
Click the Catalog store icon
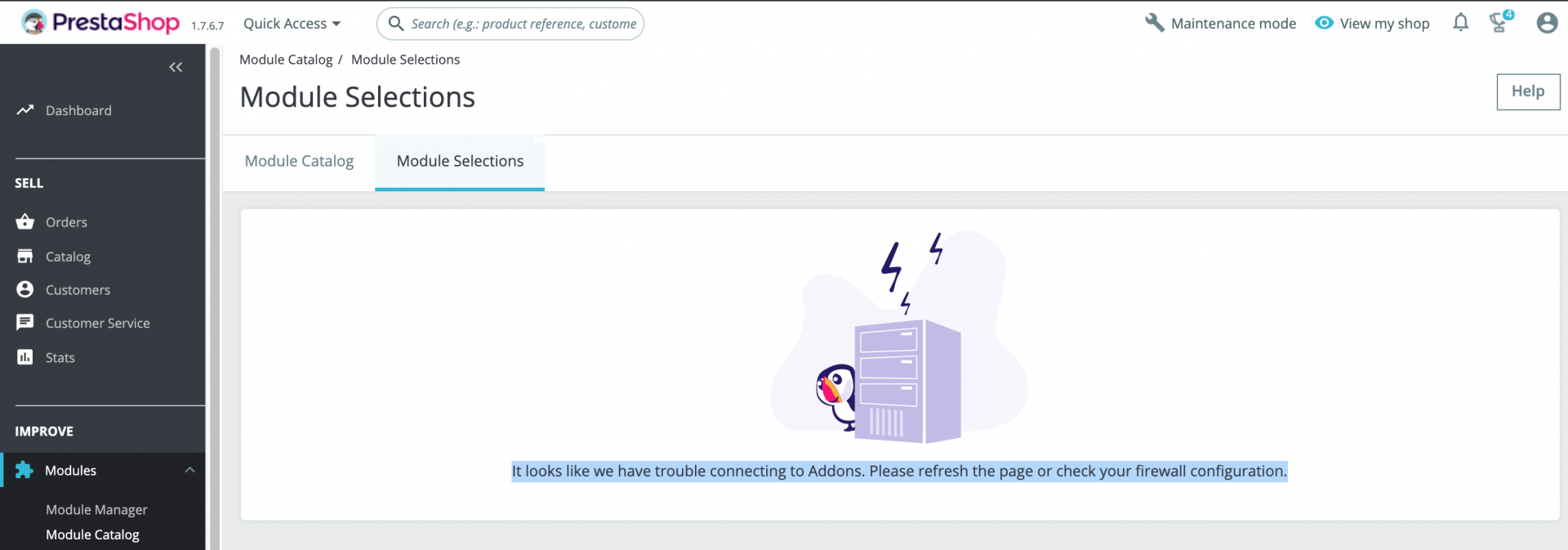click(x=25, y=256)
